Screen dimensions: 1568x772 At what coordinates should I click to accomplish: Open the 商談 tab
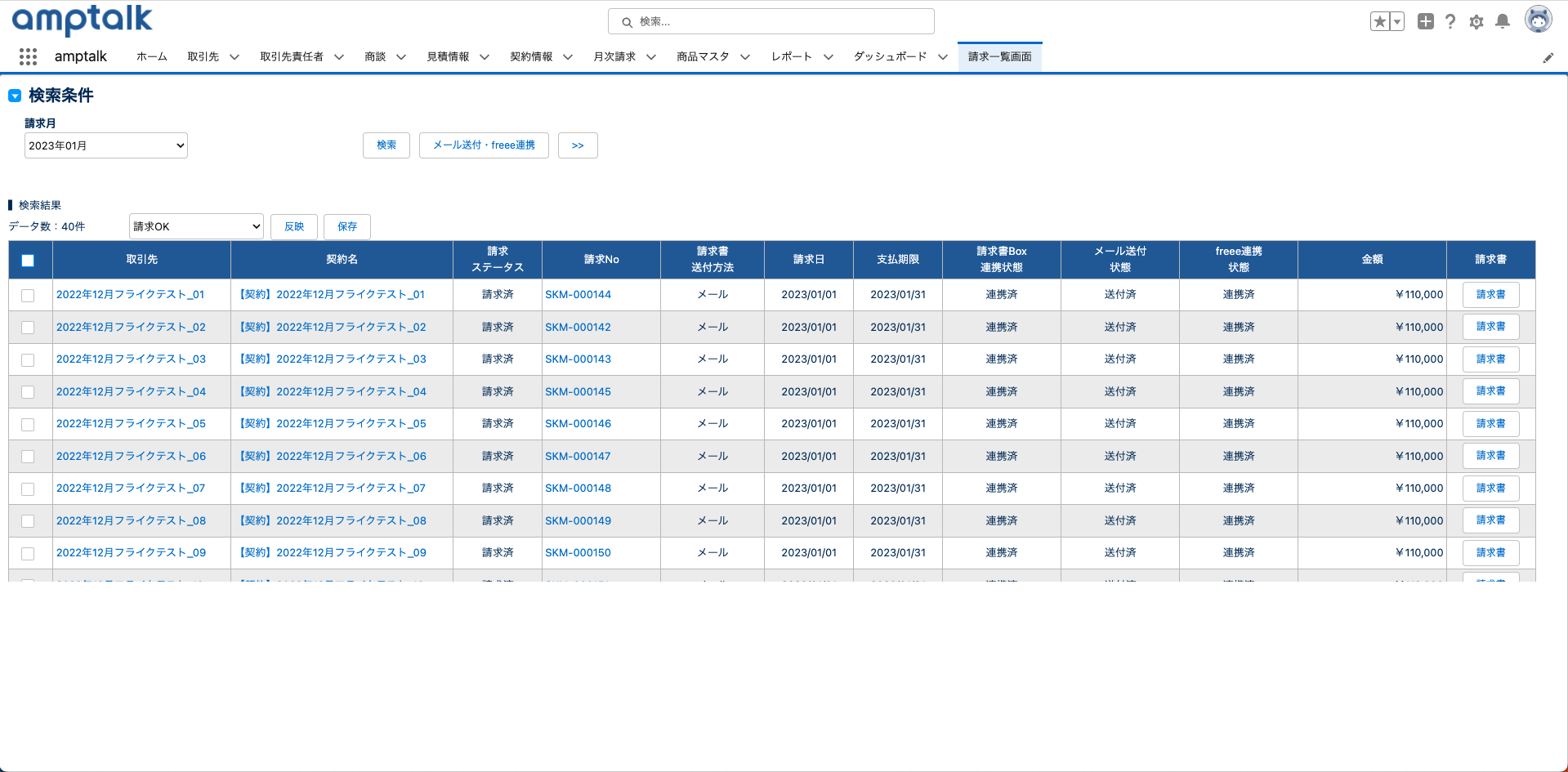click(375, 56)
